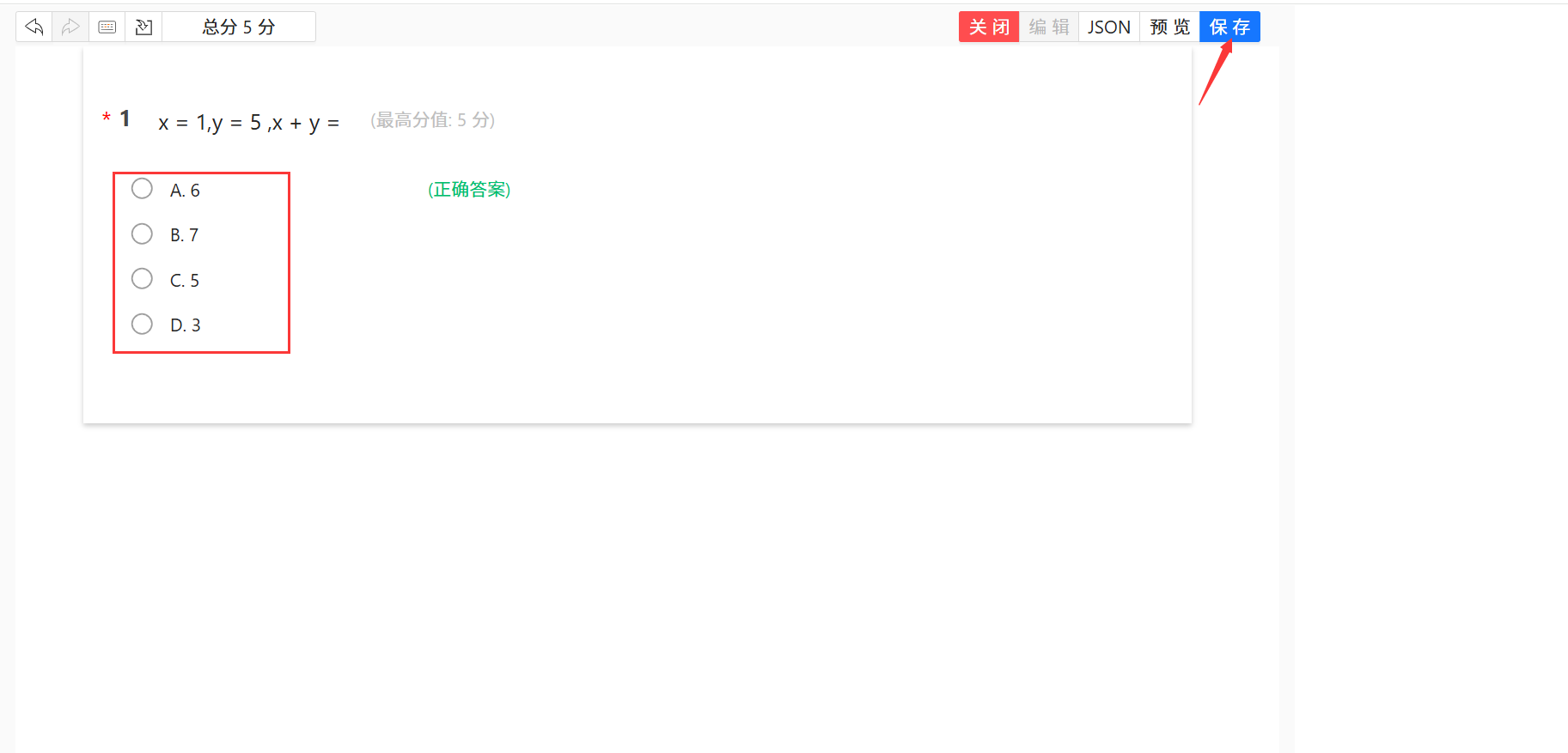Select radio option D. 3
The height and width of the screenshot is (753, 1568).
point(142,324)
